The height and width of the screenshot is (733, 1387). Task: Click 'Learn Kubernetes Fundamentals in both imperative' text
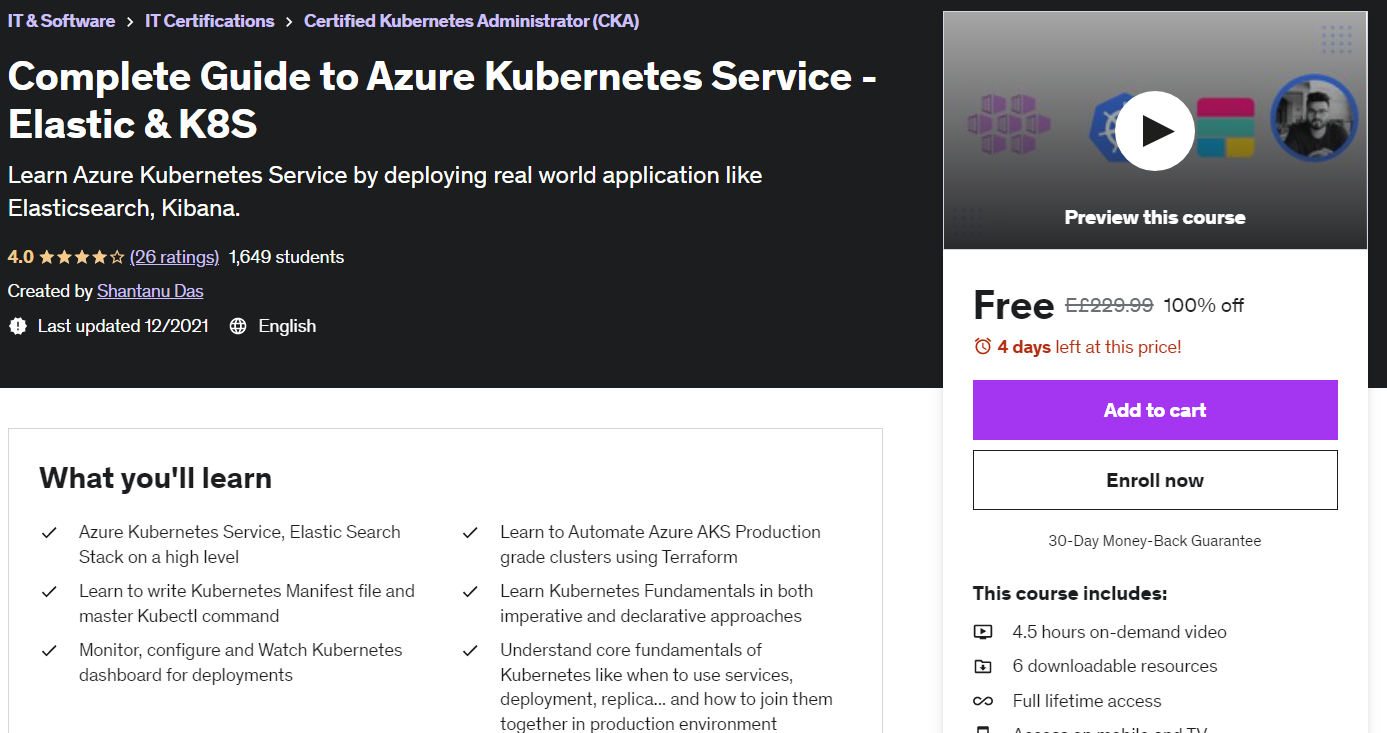[x=657, y=603]
